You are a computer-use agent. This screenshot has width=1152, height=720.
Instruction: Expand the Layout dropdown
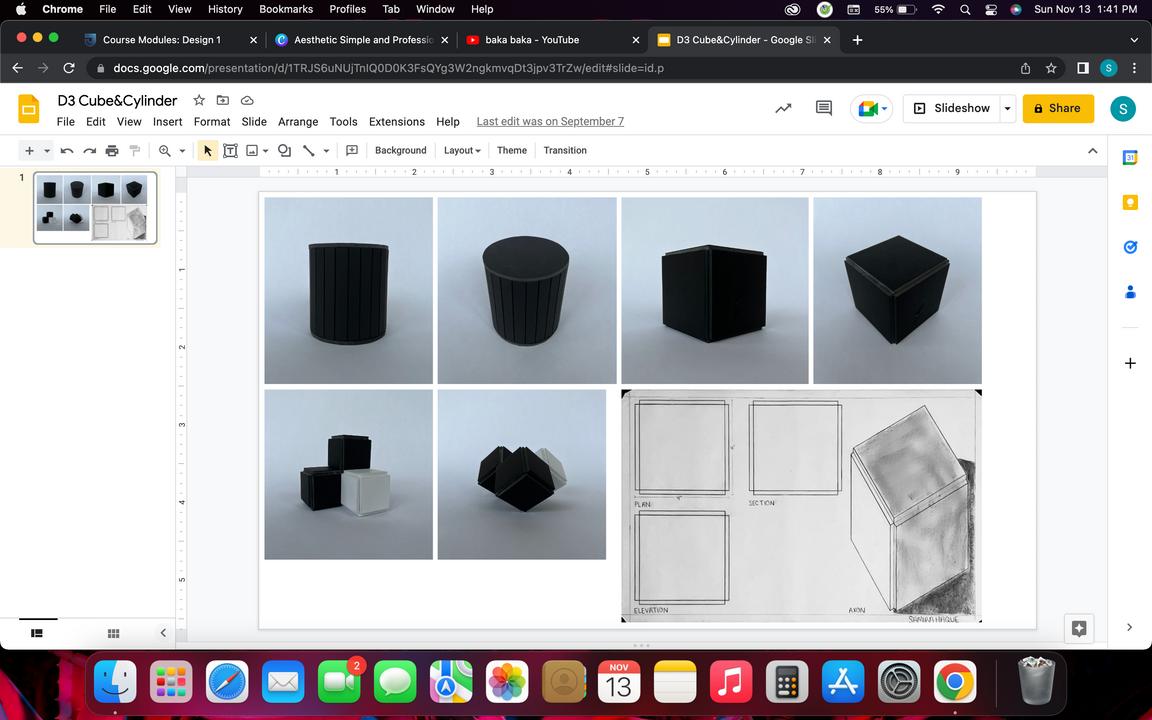[462, 151]
